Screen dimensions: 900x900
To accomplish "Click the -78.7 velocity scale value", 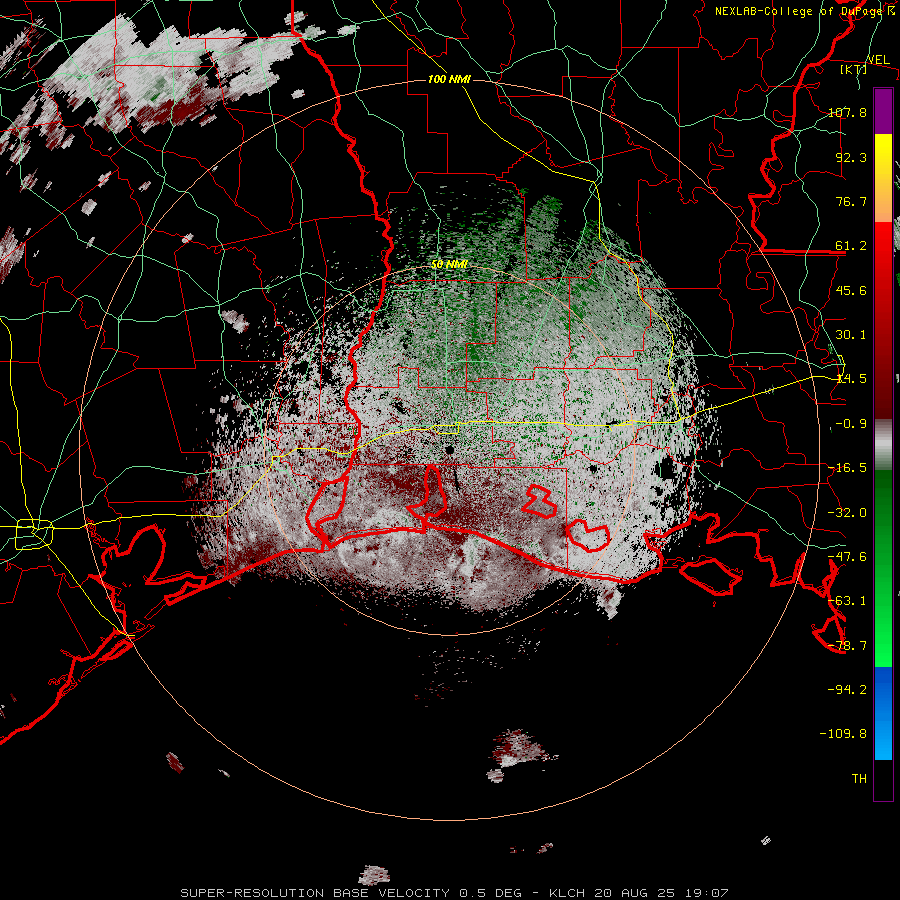I will coord(847,646).
